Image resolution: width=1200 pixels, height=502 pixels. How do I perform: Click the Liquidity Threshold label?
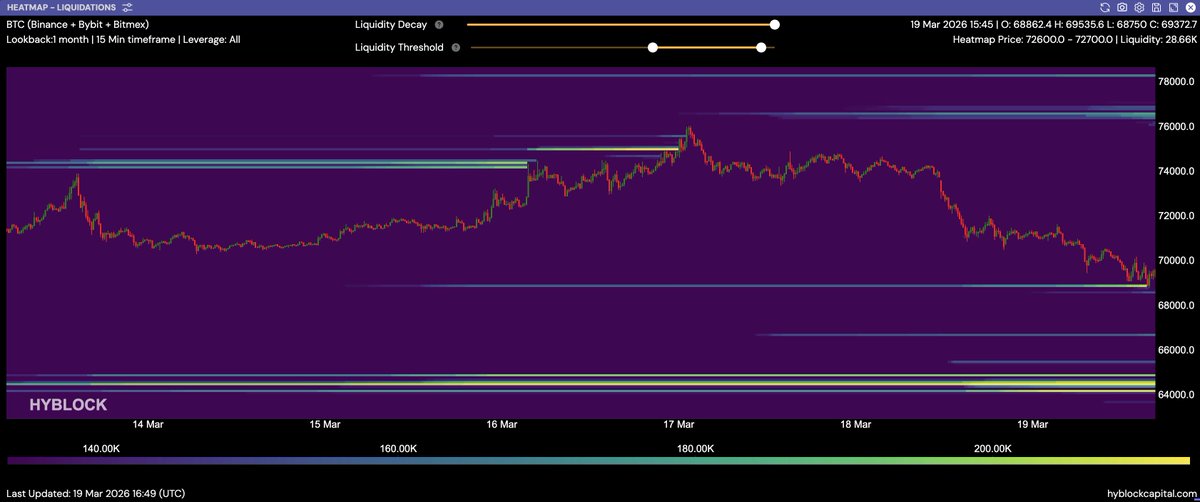[x=399, y=47]
